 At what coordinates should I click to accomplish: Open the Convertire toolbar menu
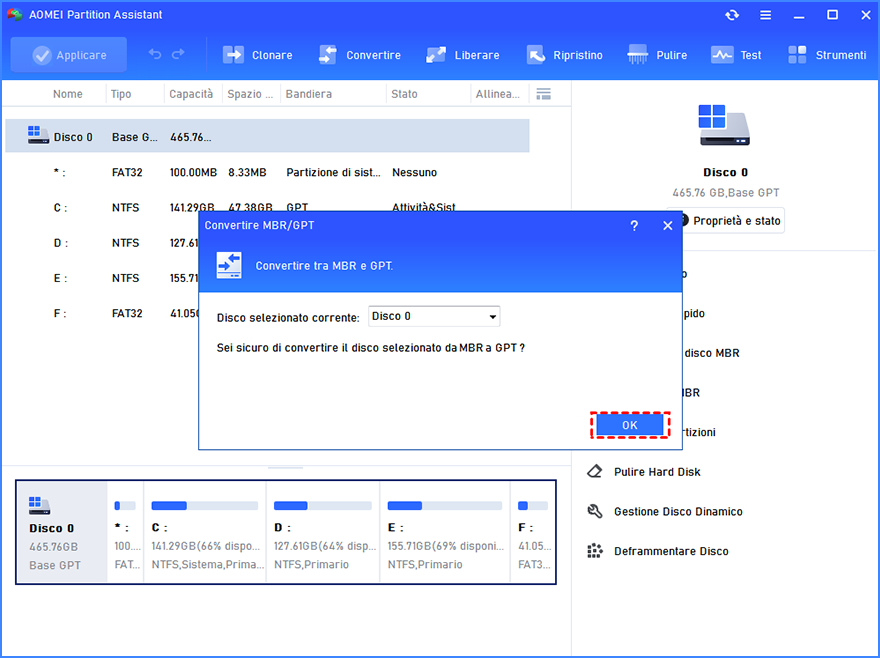coord(360,55)
